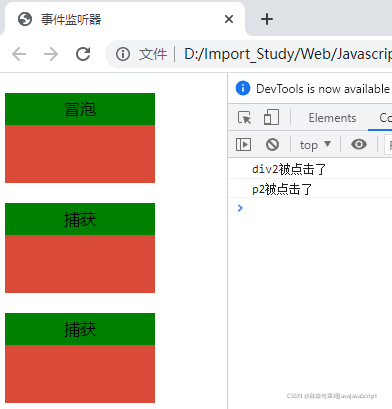Click the address bar file path

[x=288, y=54]
